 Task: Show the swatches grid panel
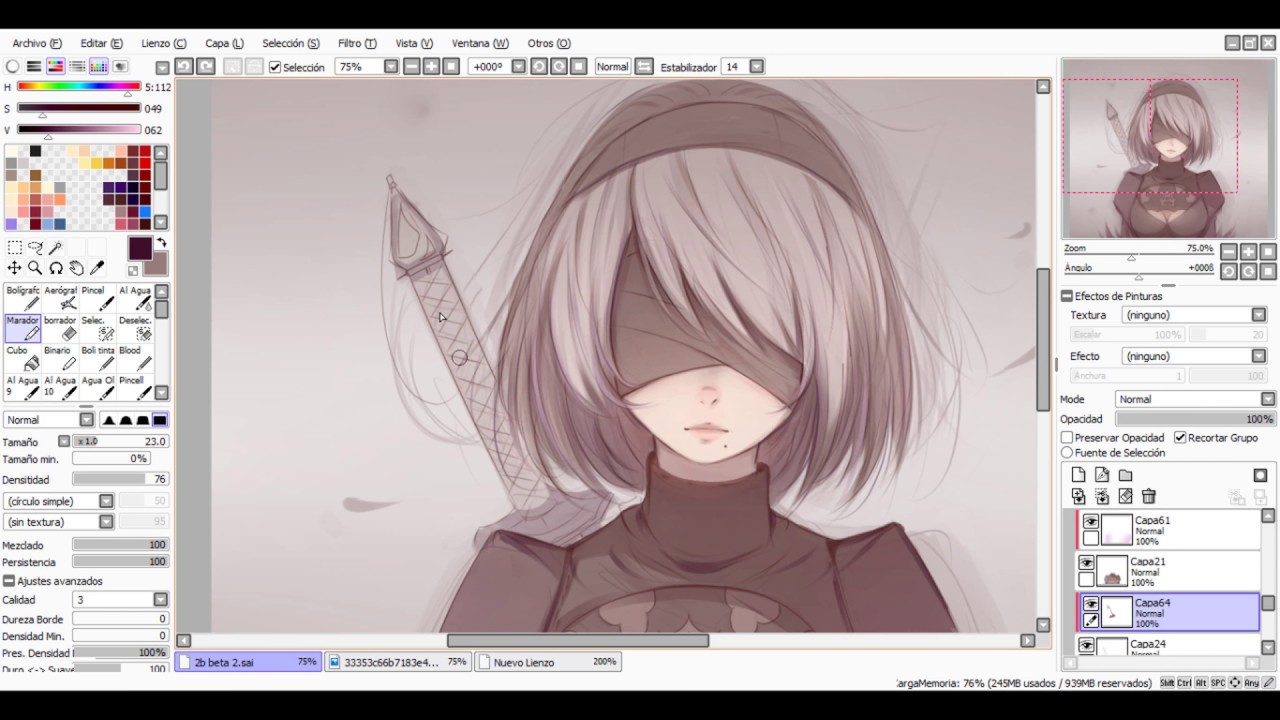pyautogui.click(x=98, y=67)
